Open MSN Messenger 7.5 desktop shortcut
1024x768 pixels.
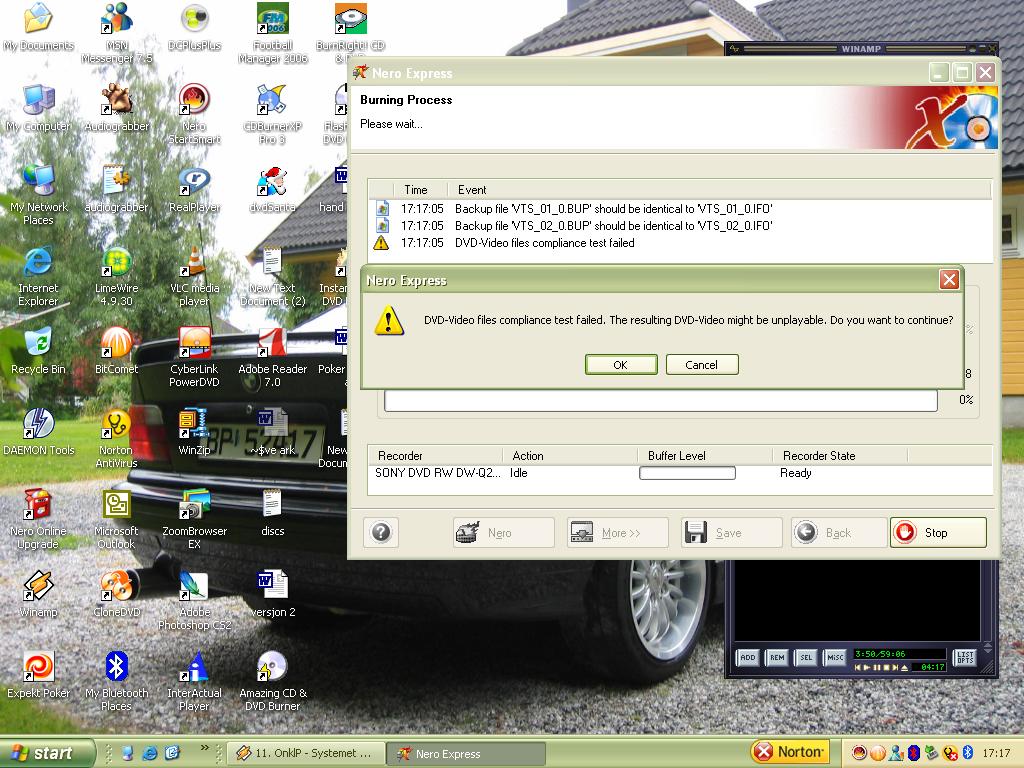click(x=117, y=33)
